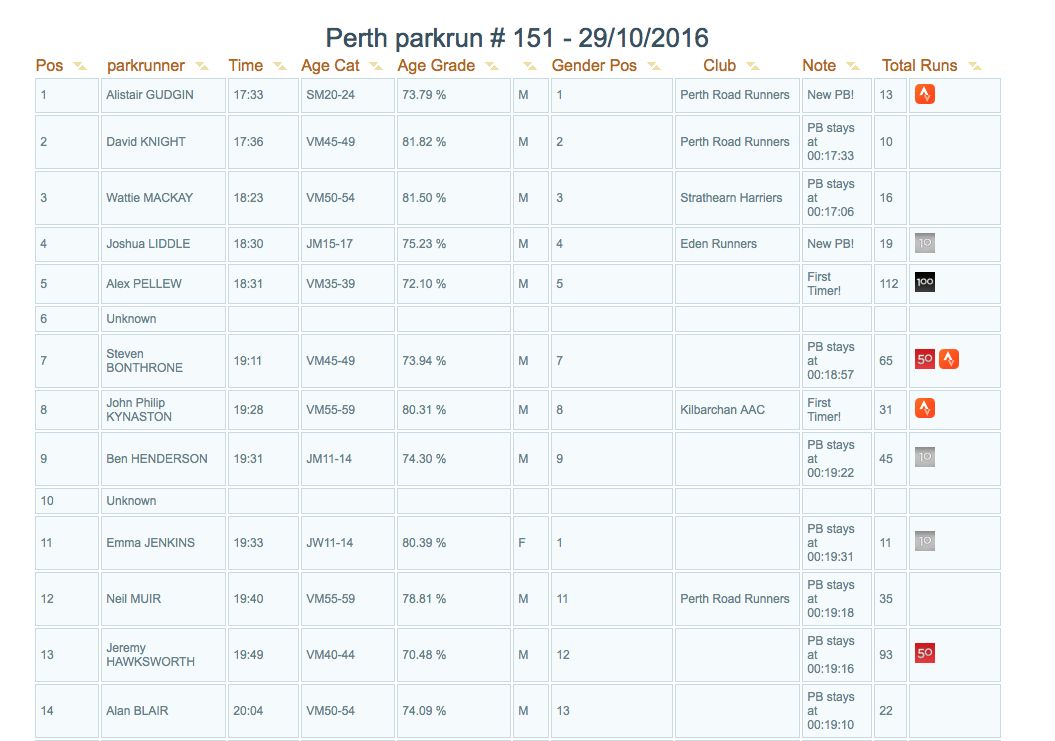Click age category VM40-44
The image size is (1055, 741).
[330, 655]
